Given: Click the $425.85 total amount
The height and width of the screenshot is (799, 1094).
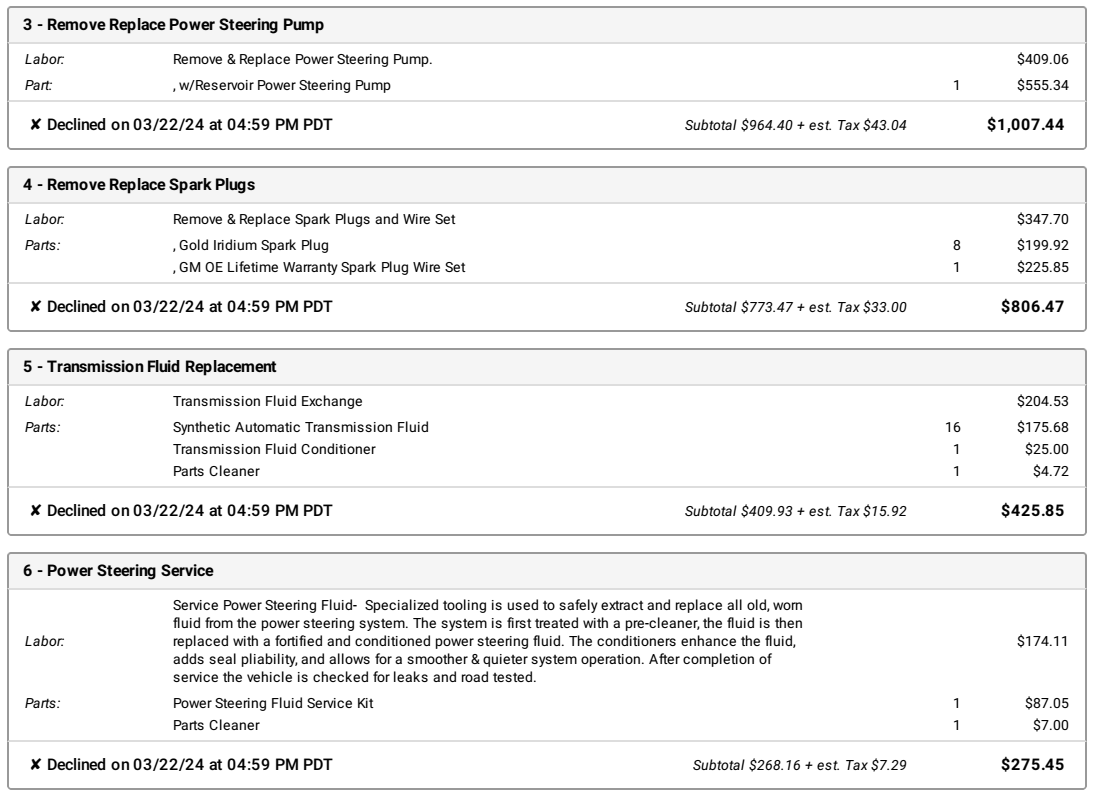Looking at the screenshot, I should pyautogui.click(x=1032, y=511).
